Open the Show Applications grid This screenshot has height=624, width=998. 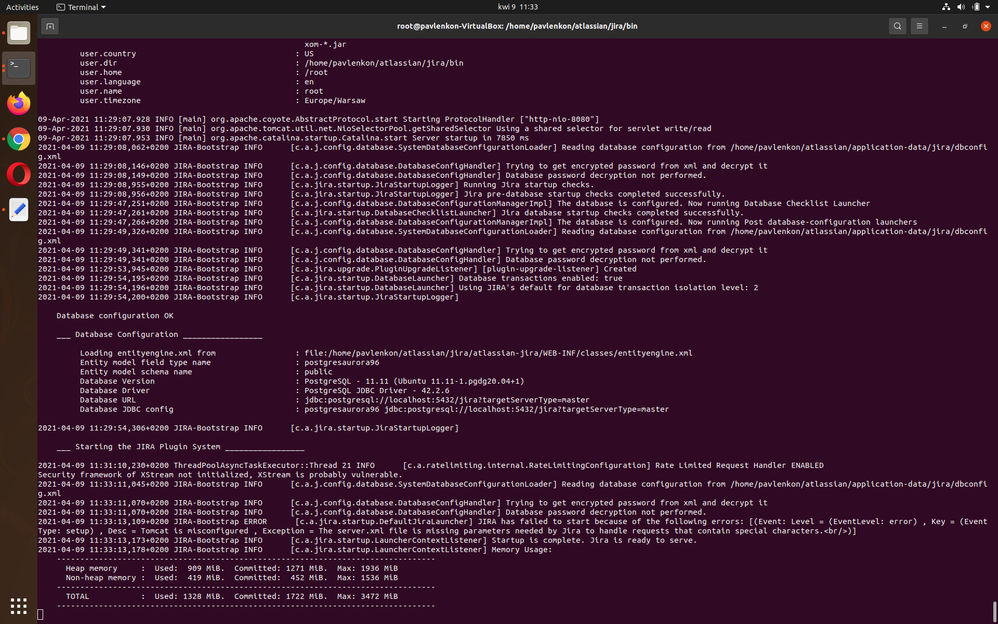click(x=18, y=606)
